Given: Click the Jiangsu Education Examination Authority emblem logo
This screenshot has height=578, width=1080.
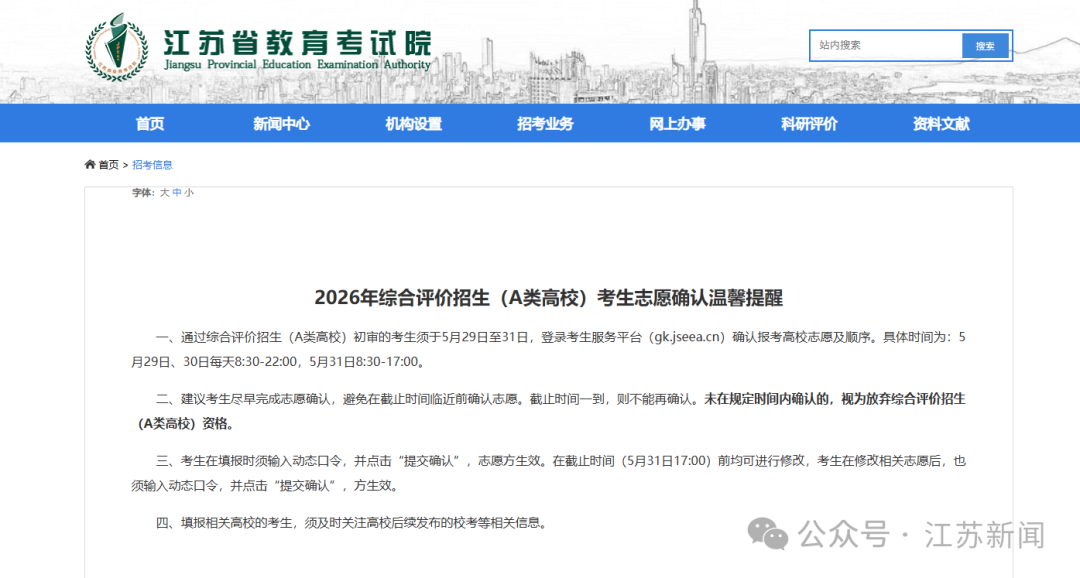Looking at the screenshot, I should coord(116,48).
